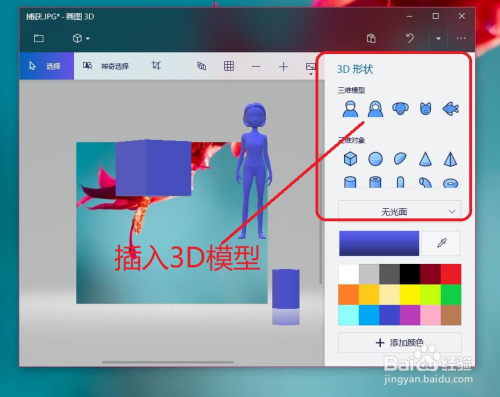Choose the dark gray color swatch

[390, 274]
